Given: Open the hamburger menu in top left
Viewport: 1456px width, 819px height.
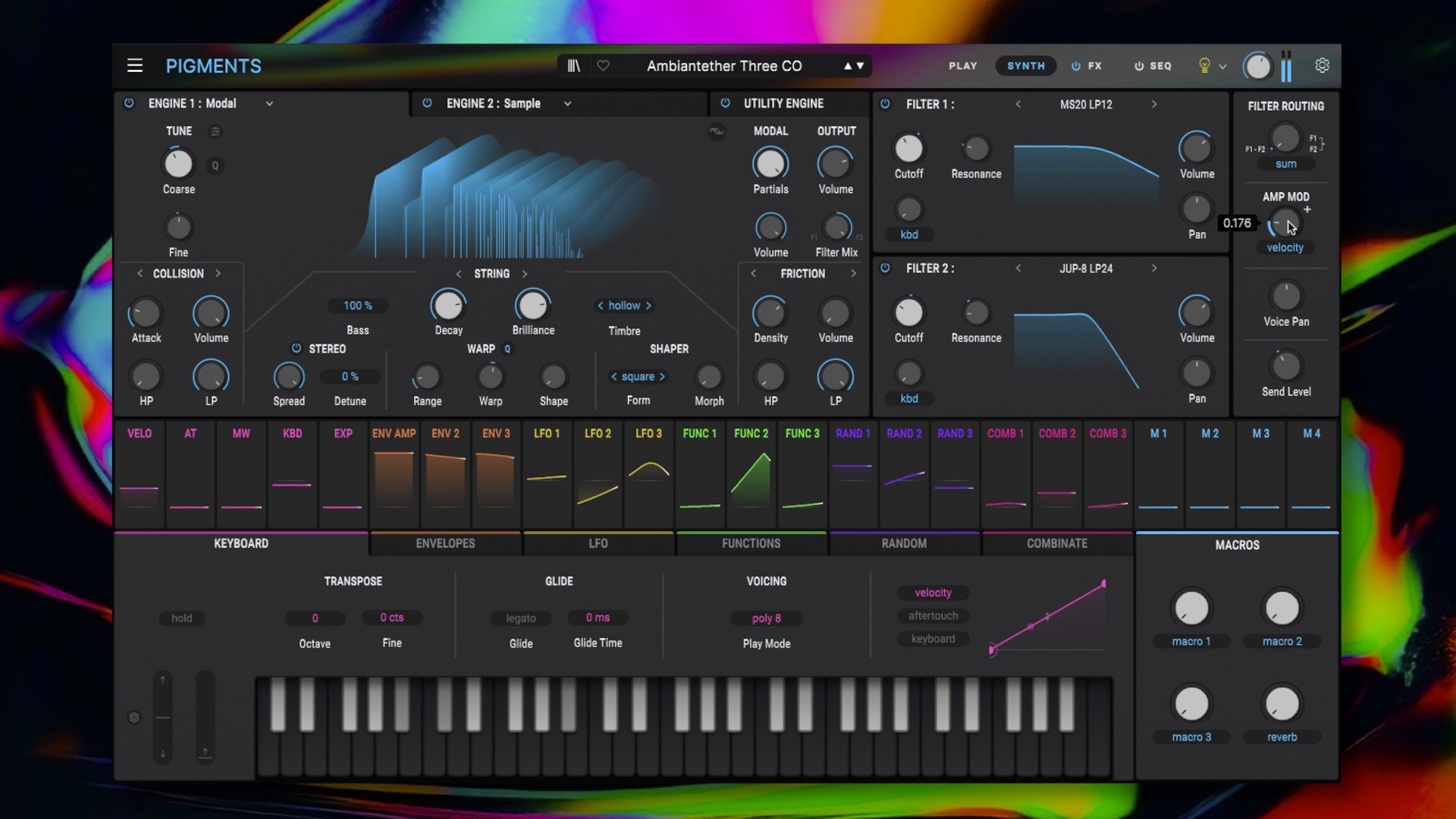Looking at the screenshot, I should click(135, 65).
